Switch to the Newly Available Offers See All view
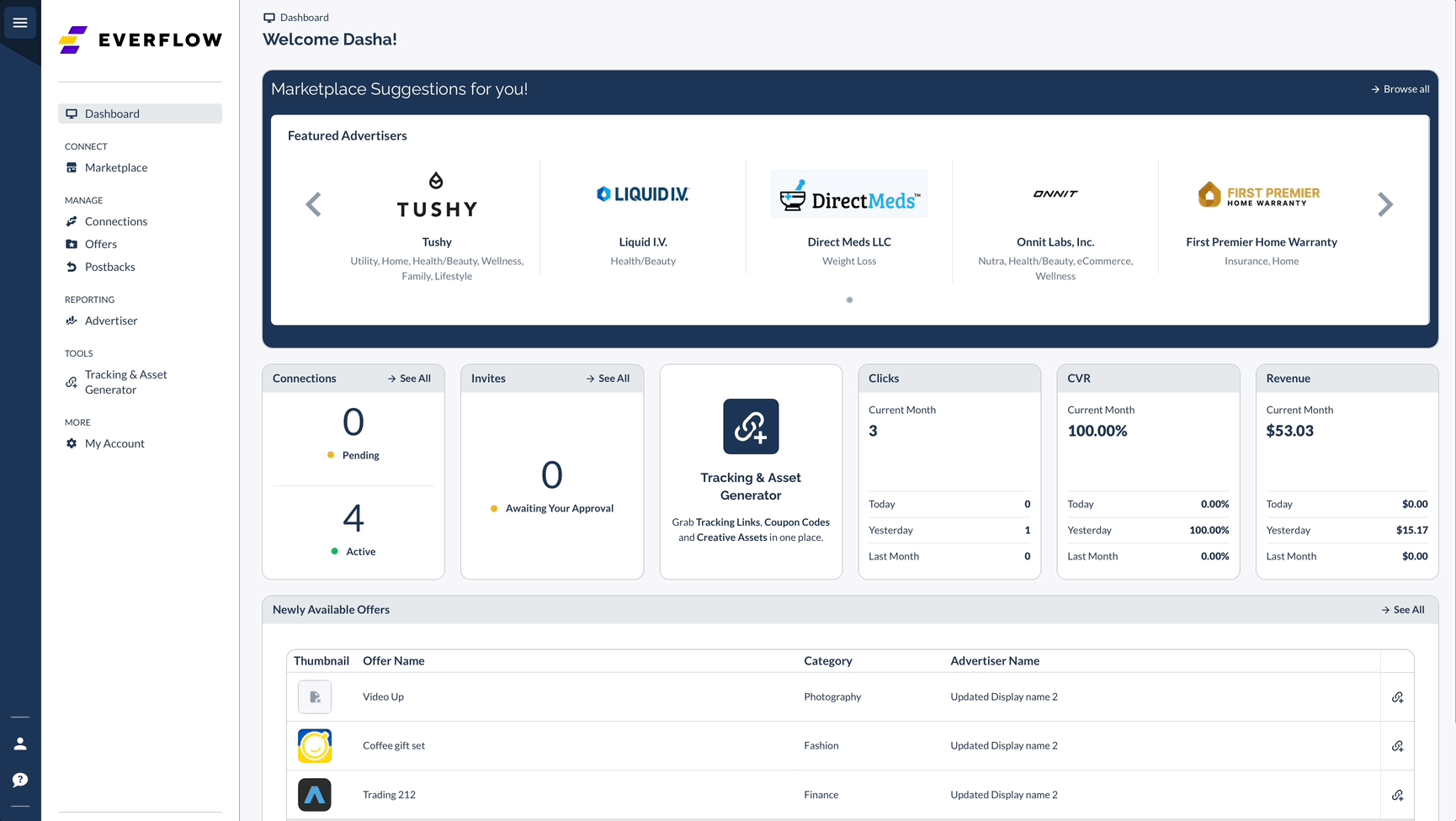The height and width of the screenshot is (821, 1456). tap(1402, 609)
